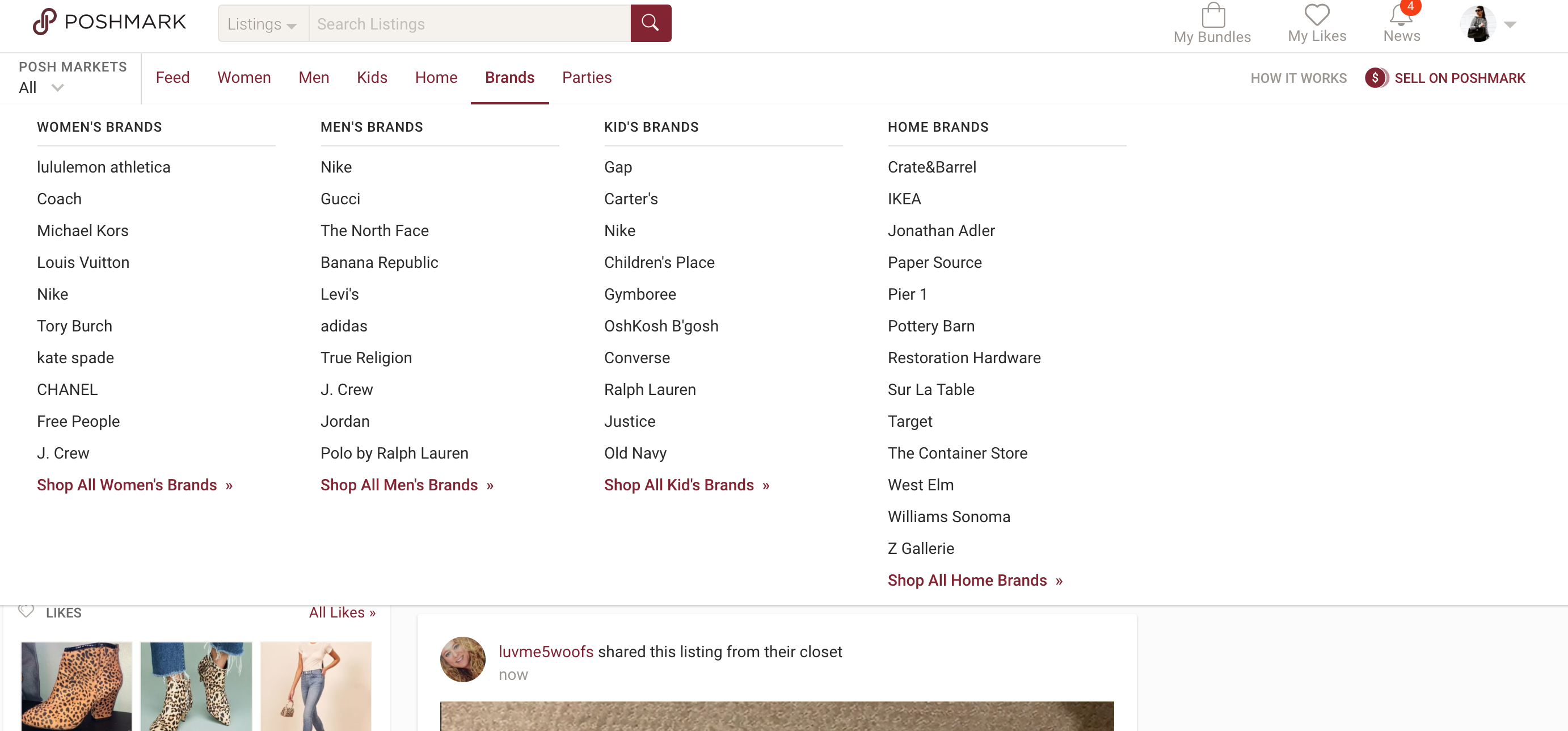Select lululemon athletica brand
This screenshot has height=731, width=1568.
103,167
